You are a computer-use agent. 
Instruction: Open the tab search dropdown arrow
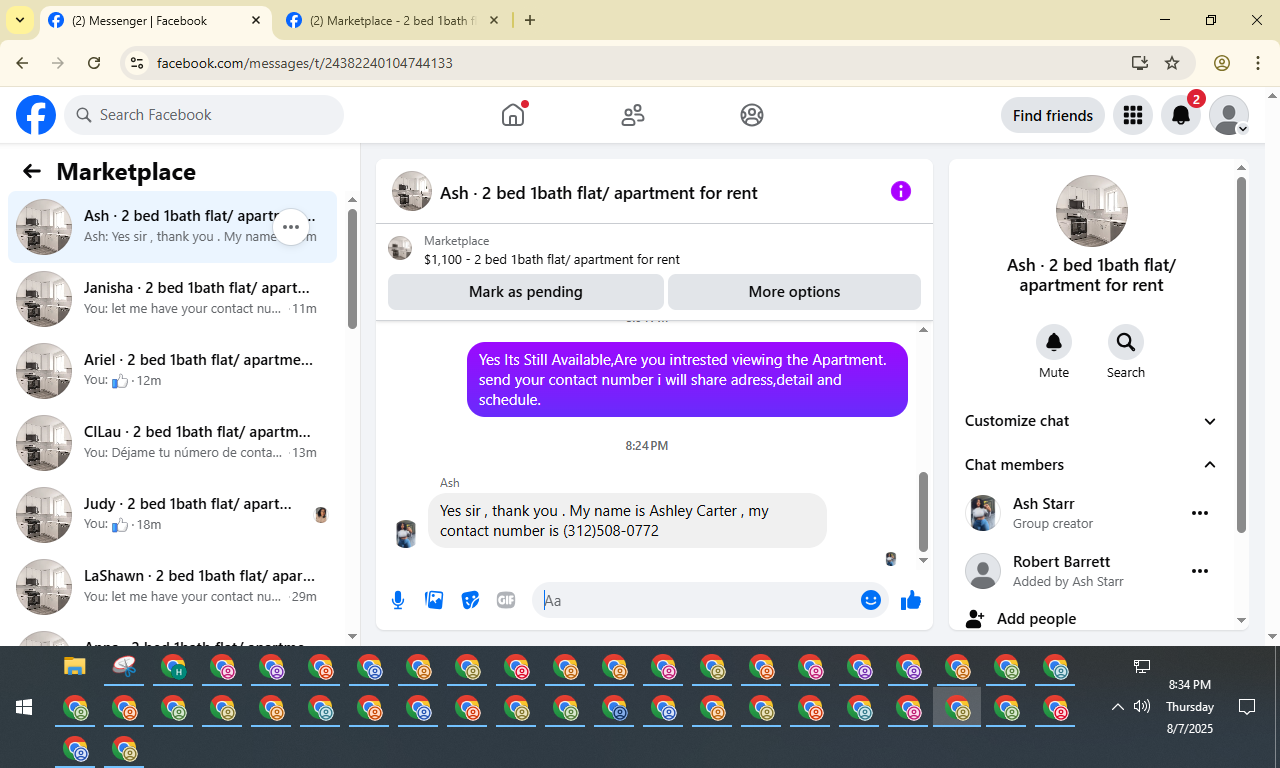pos(19,21)
